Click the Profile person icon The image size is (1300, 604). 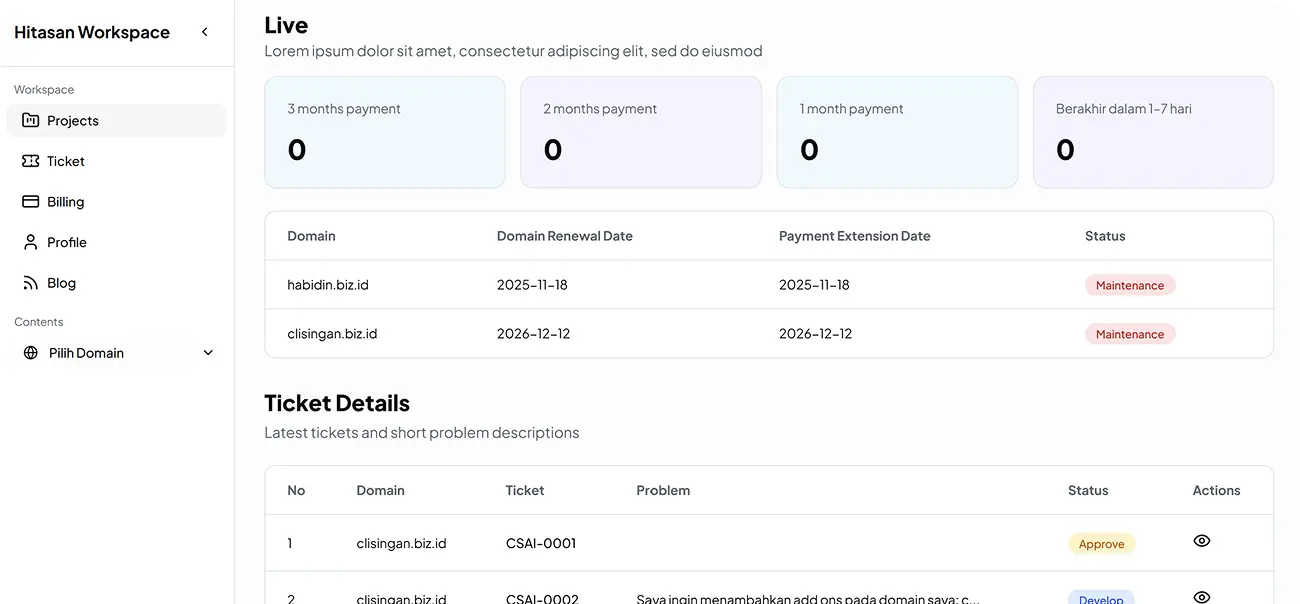[30, 242]
